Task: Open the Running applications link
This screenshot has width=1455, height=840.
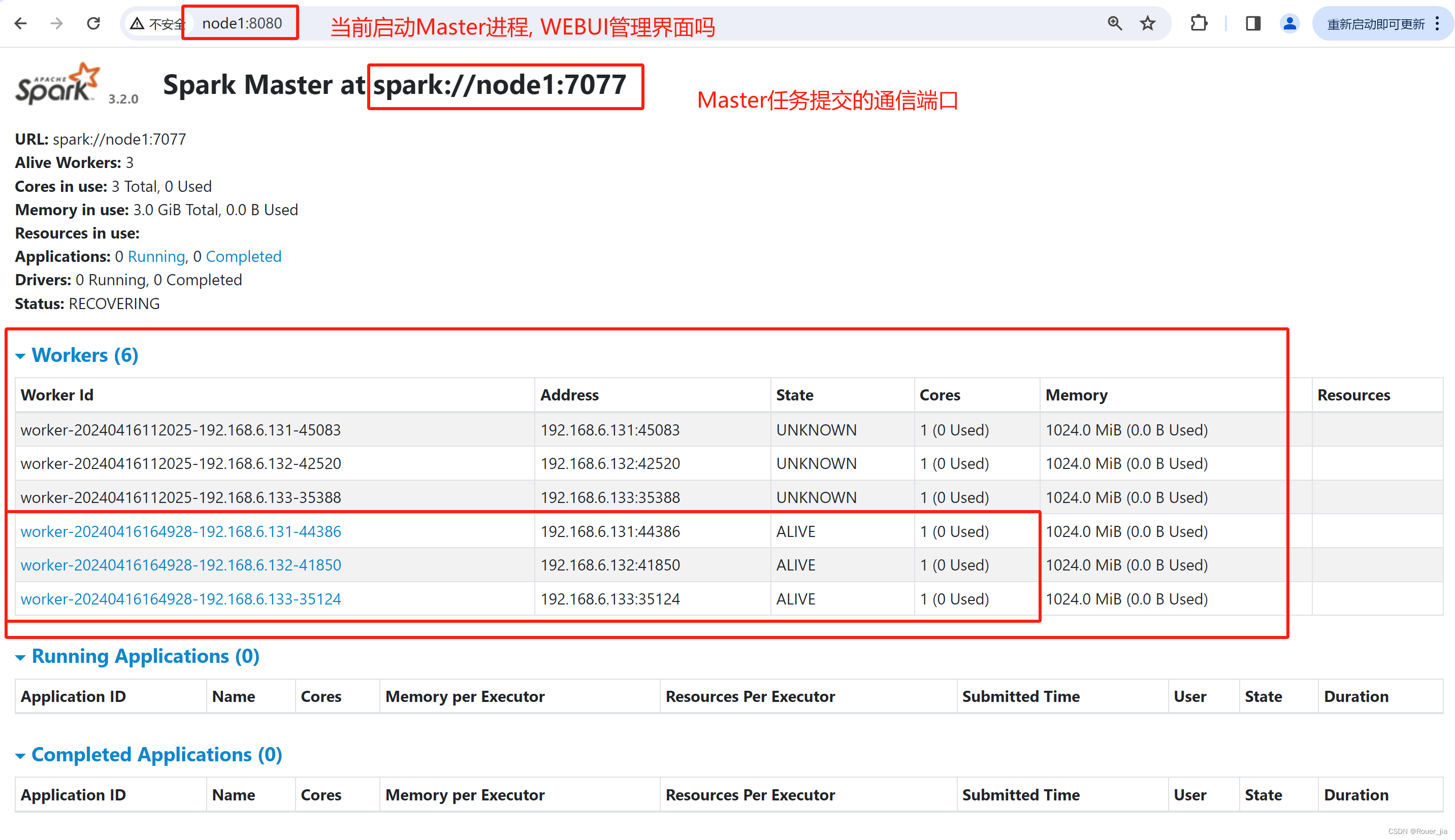Action: [x=156, y=257]
